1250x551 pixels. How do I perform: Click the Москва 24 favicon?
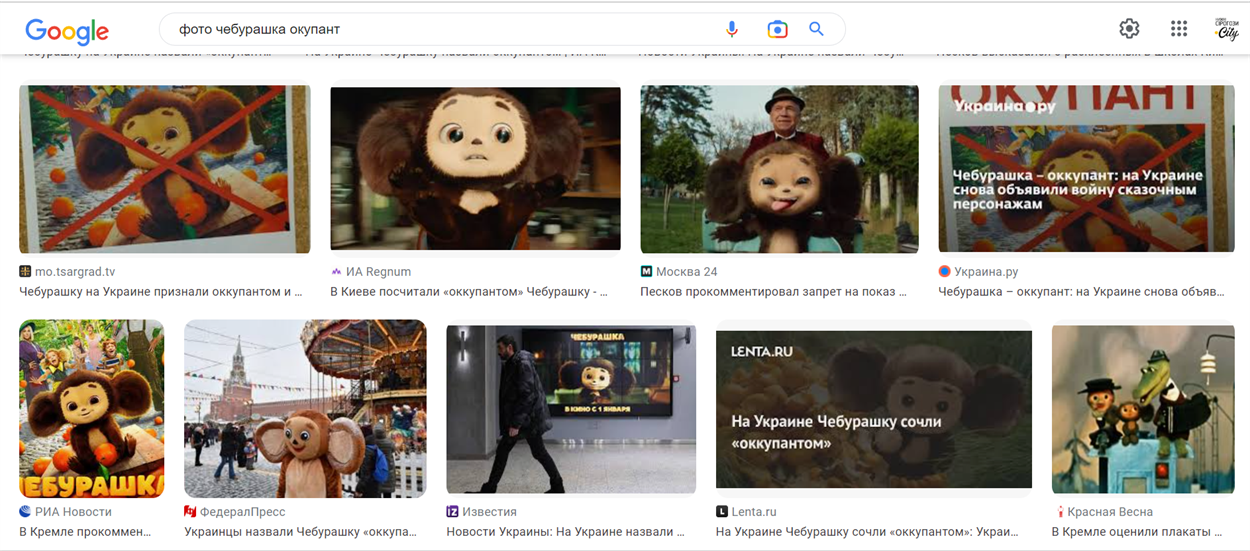pos(646,271)
